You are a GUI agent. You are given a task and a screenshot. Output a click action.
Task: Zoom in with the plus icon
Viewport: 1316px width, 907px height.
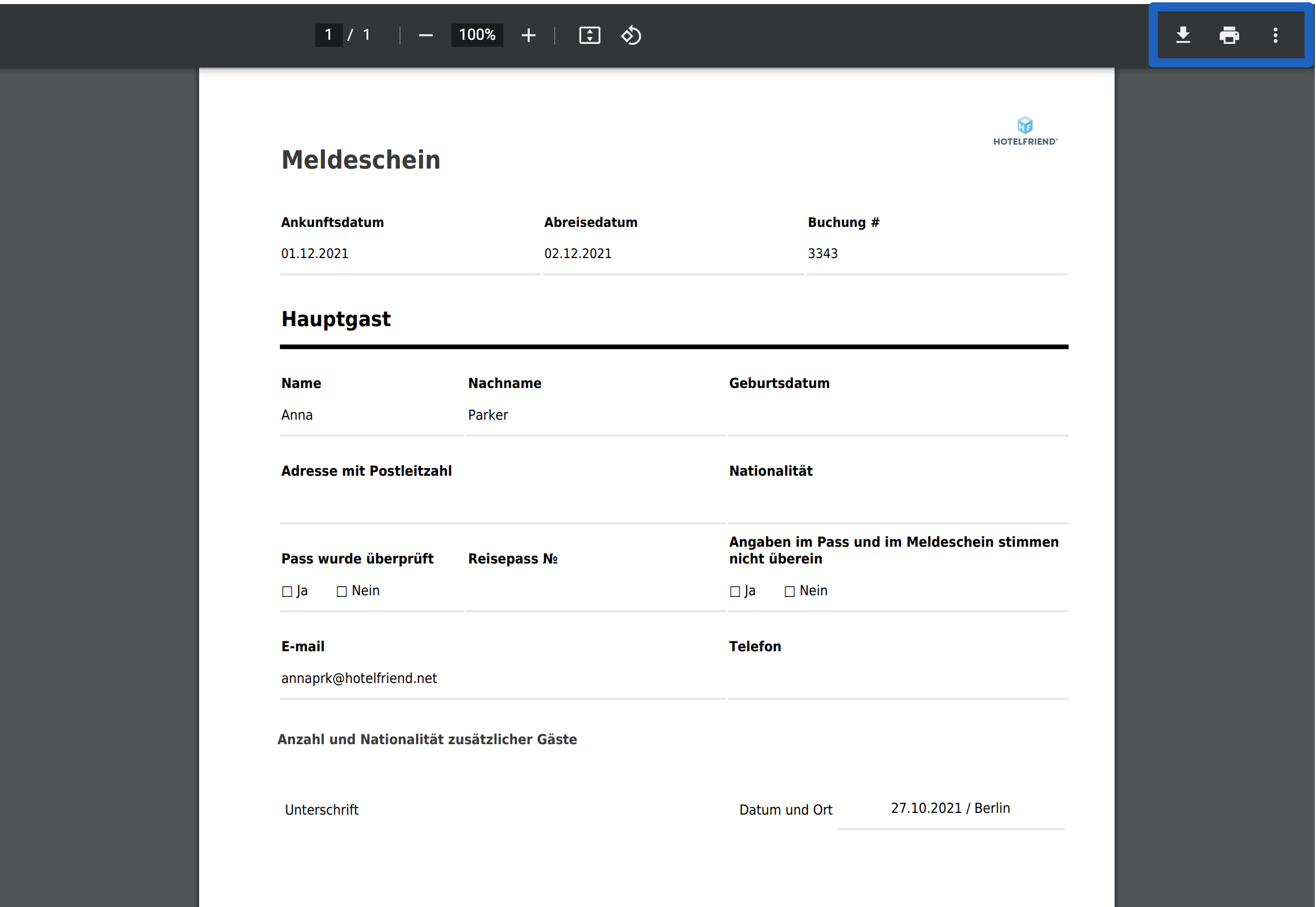pyautogui.click(x=528, y=35)
